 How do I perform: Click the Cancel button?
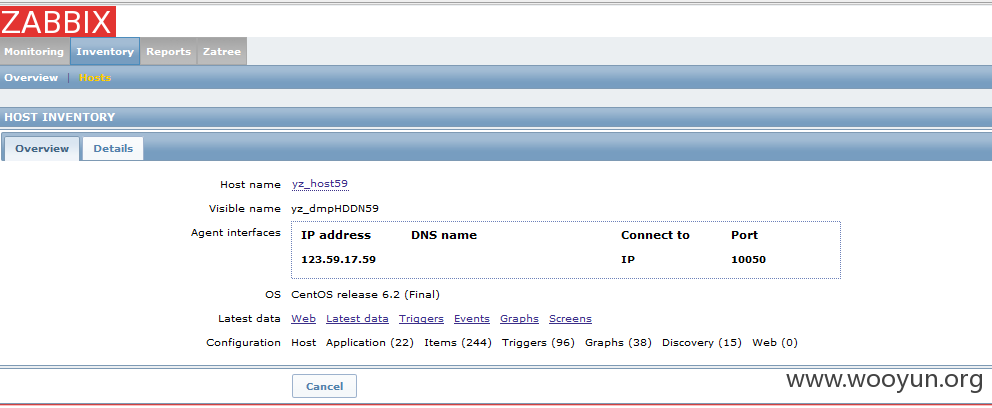(325, 386)
